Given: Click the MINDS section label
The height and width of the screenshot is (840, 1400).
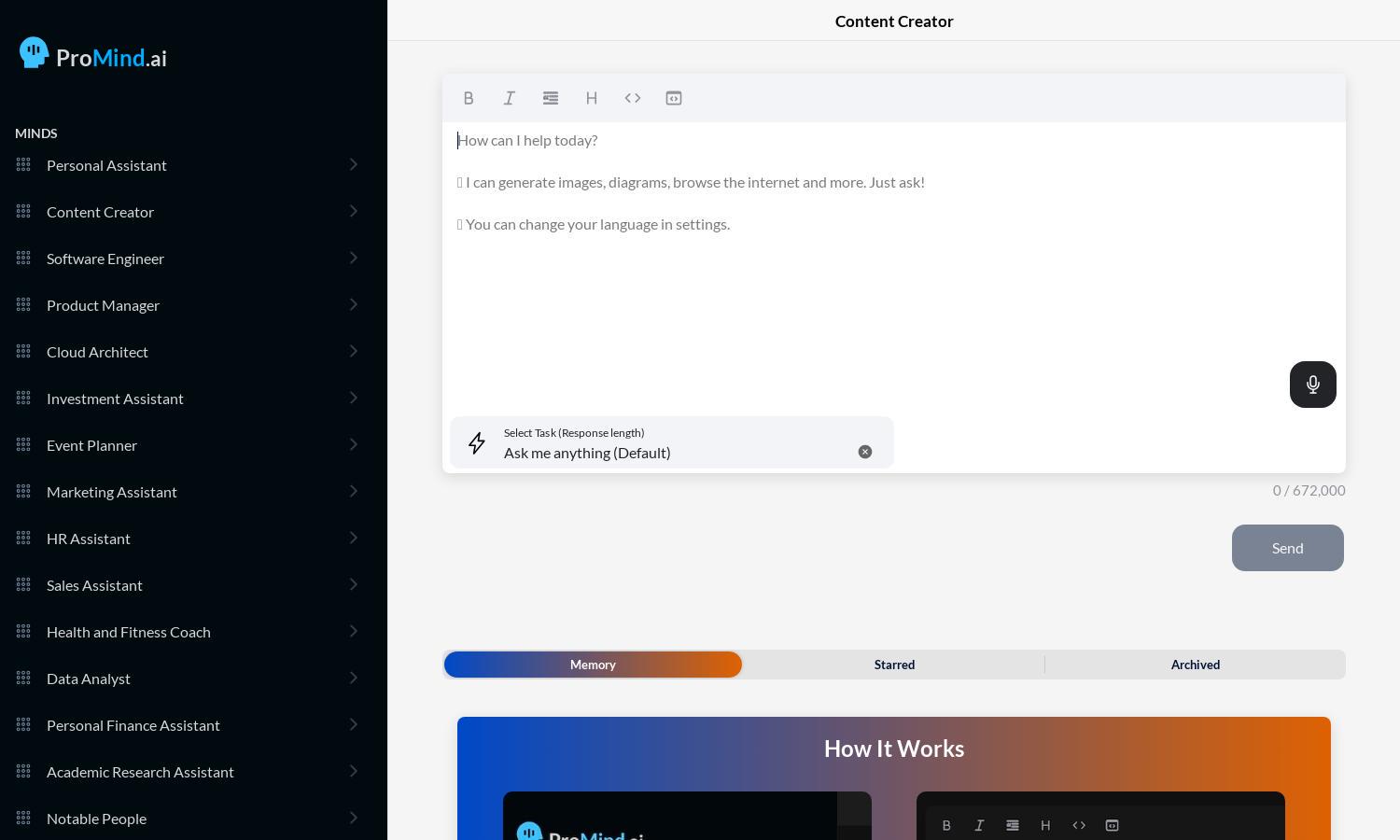Looking at the screenshot, I should tap(36, 133).
